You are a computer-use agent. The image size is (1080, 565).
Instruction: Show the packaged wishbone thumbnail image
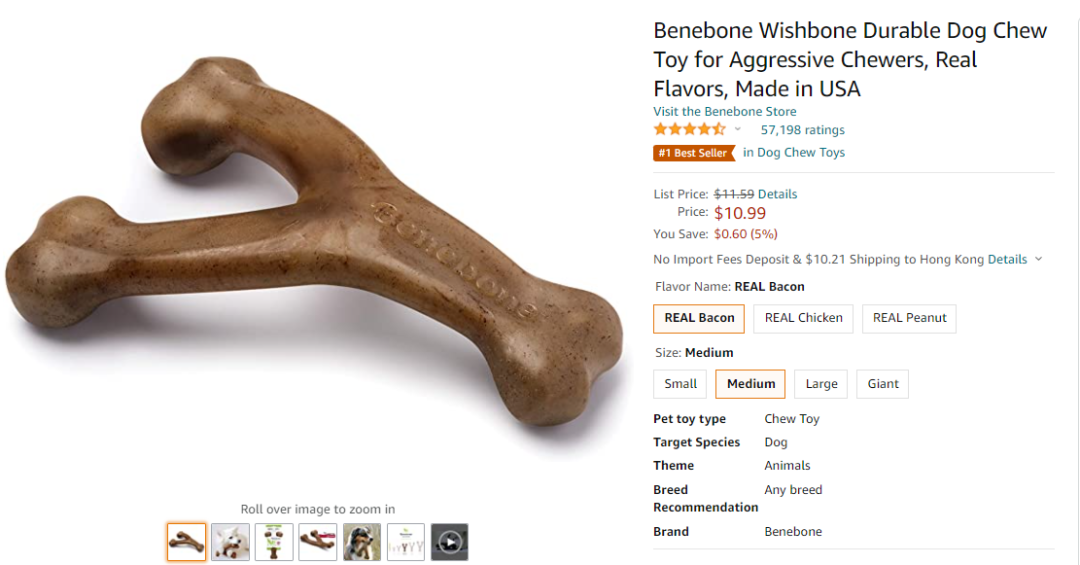[x=274, y=542]
